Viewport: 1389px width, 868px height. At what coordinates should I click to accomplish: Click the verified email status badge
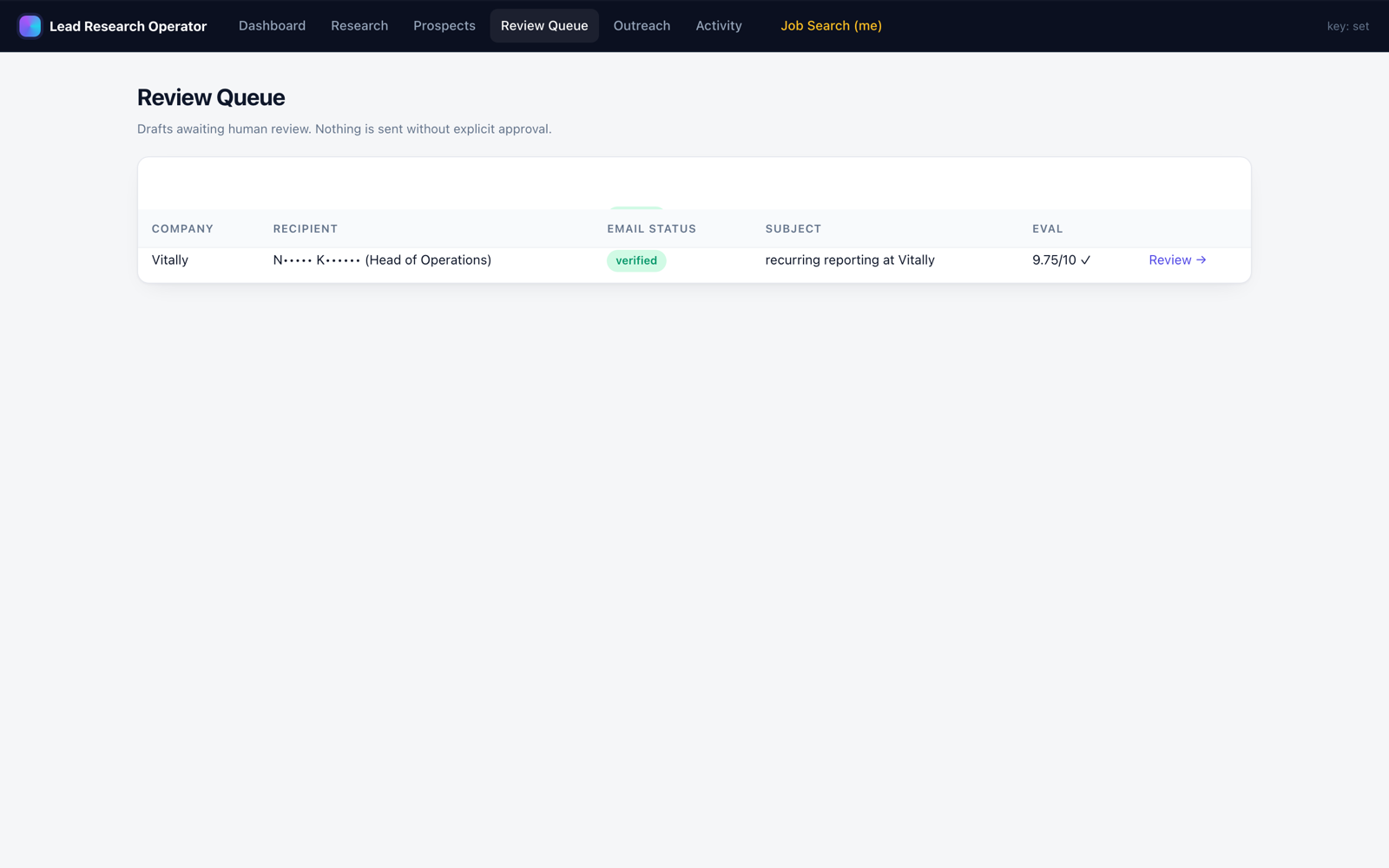[x=636, y=260]
